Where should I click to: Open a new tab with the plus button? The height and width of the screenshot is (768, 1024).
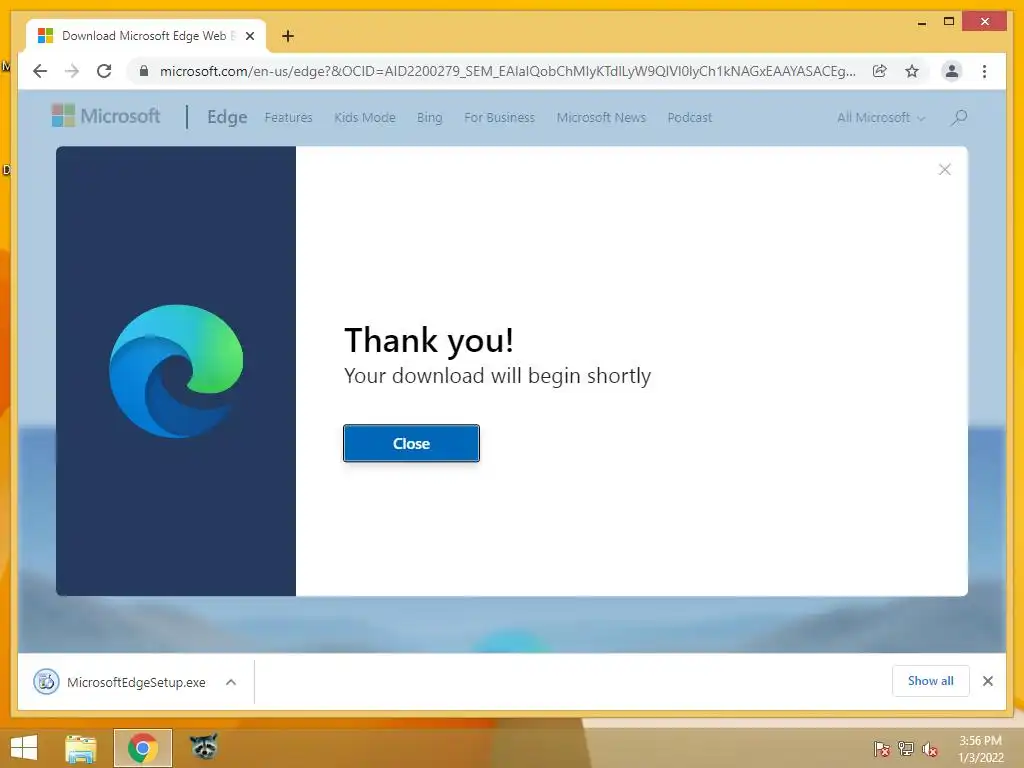tap(288, 36)
